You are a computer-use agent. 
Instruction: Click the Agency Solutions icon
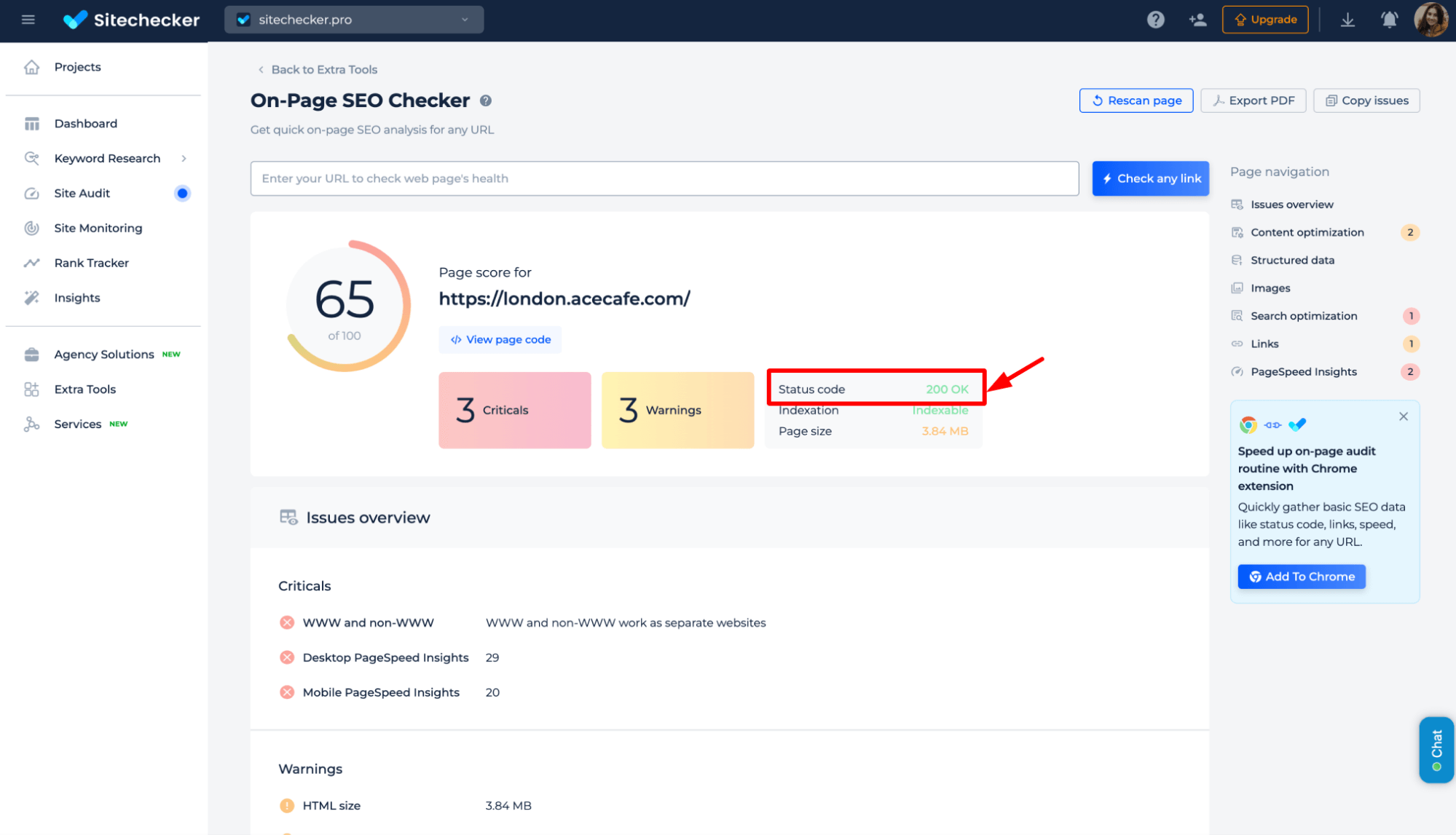tap(31, 353)
